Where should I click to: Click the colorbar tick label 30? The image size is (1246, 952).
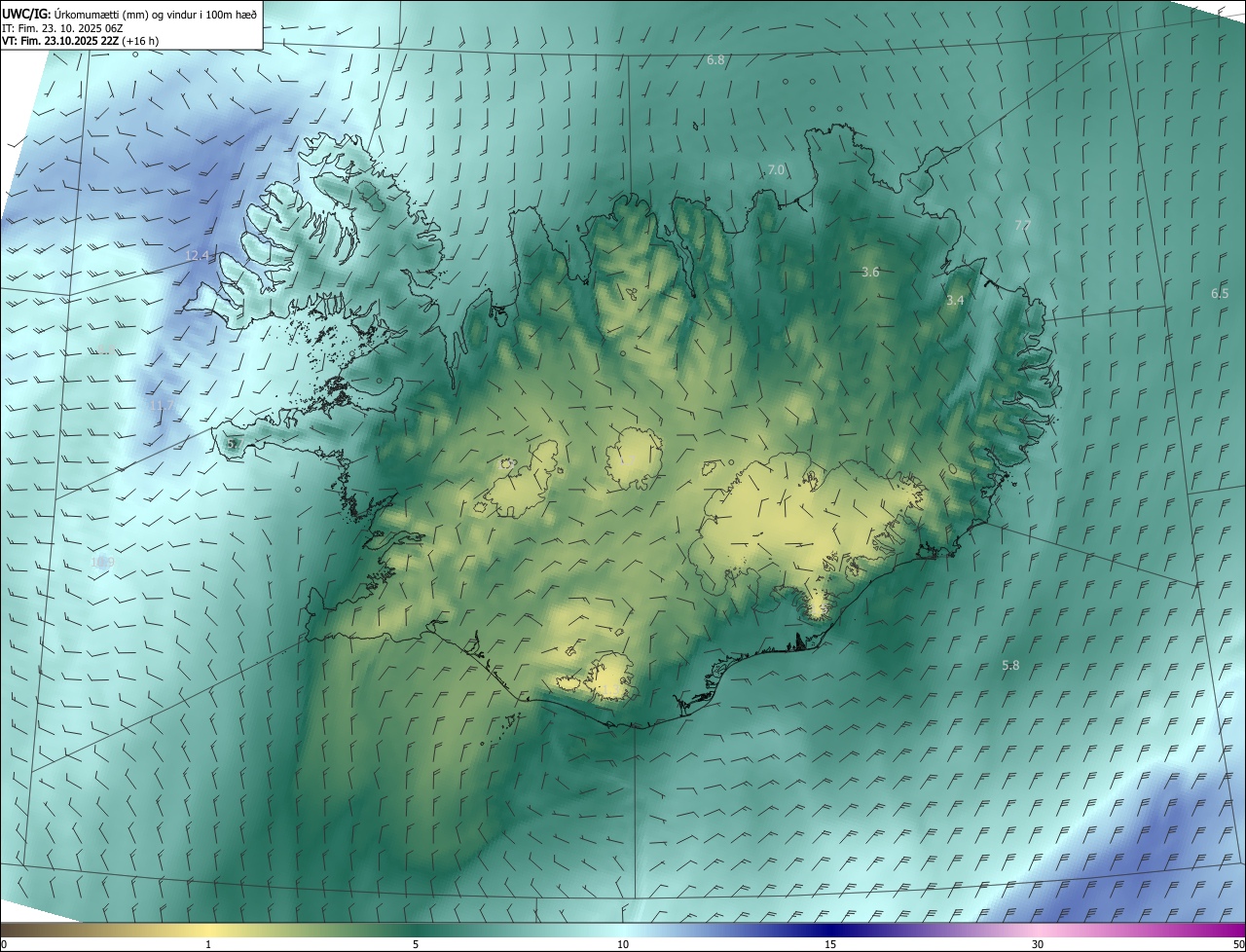coord(1038,944)
